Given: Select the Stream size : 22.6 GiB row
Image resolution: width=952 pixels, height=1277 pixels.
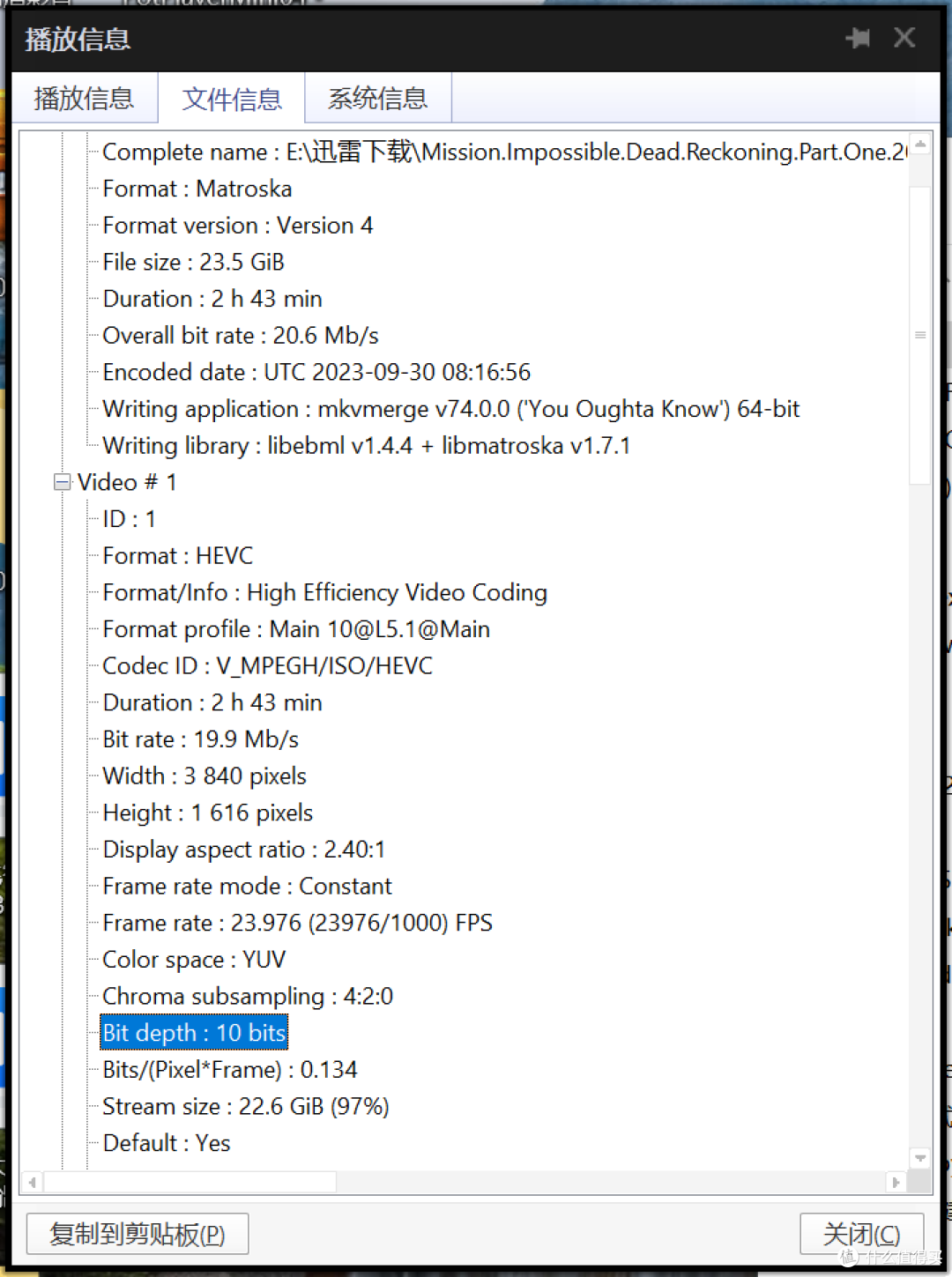Looking at the screenshot, I should (246, 1106).
